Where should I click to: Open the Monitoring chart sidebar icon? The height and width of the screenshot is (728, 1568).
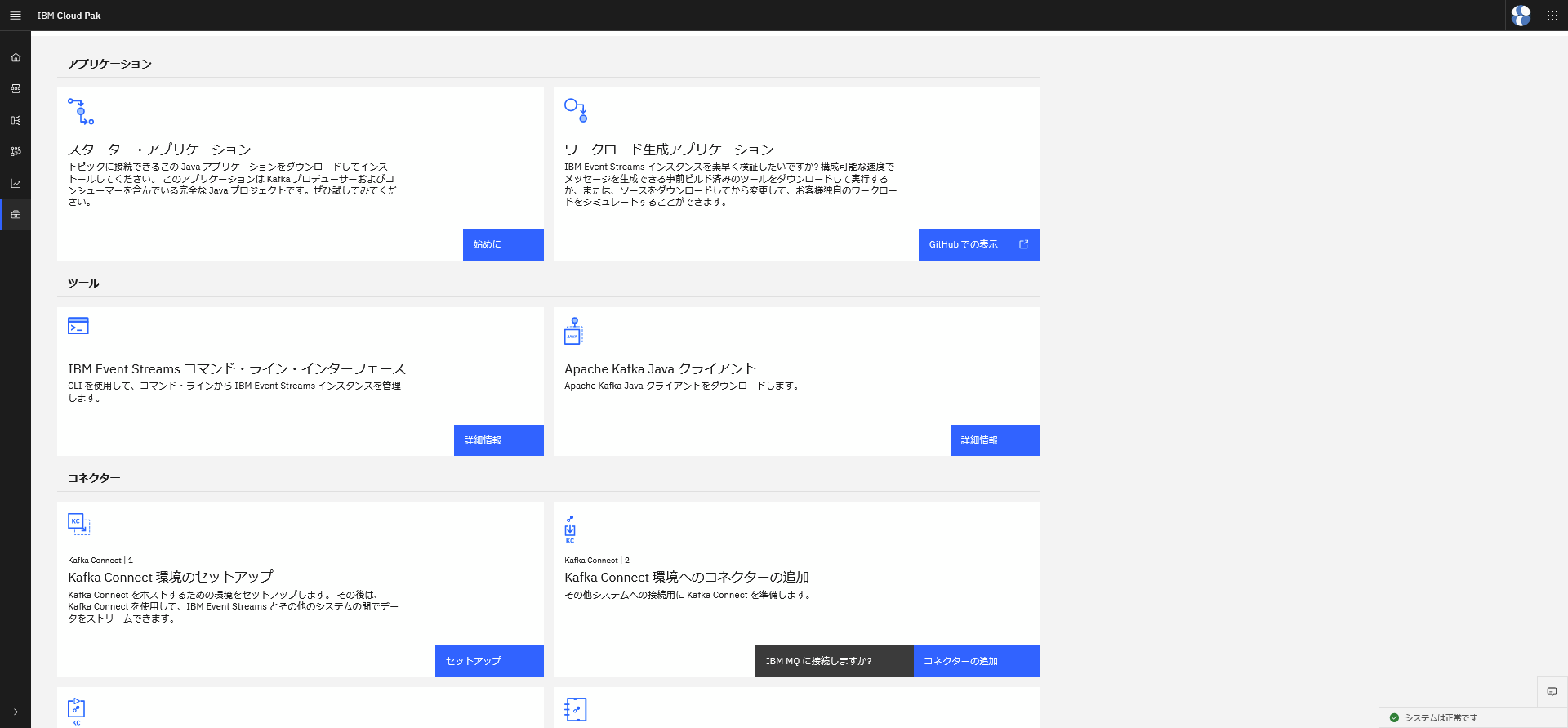(x=16, y=183)
